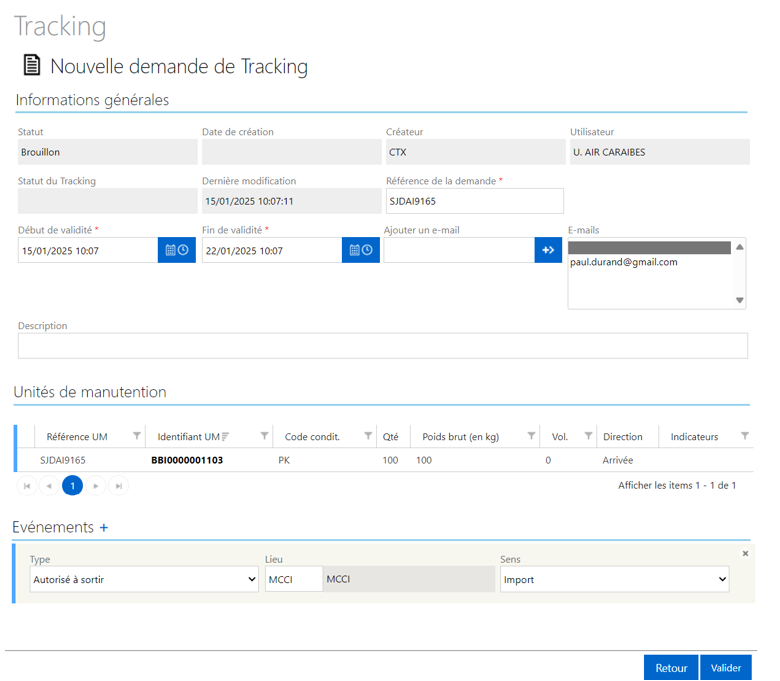Expand the Sens dropdown showing Import
This screenshot has height=681, width=780.
614,579
